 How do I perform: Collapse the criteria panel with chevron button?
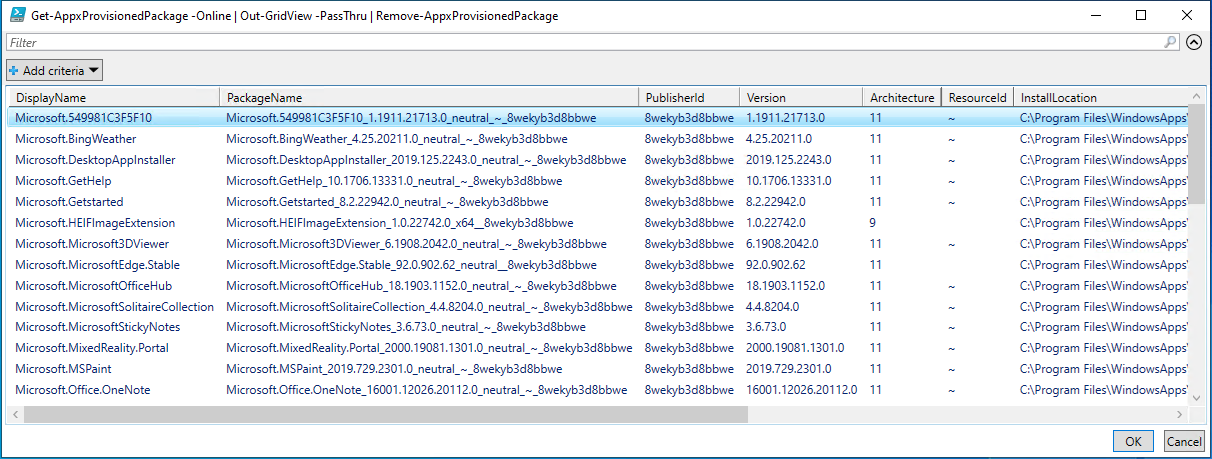(x=1193, y=43)
